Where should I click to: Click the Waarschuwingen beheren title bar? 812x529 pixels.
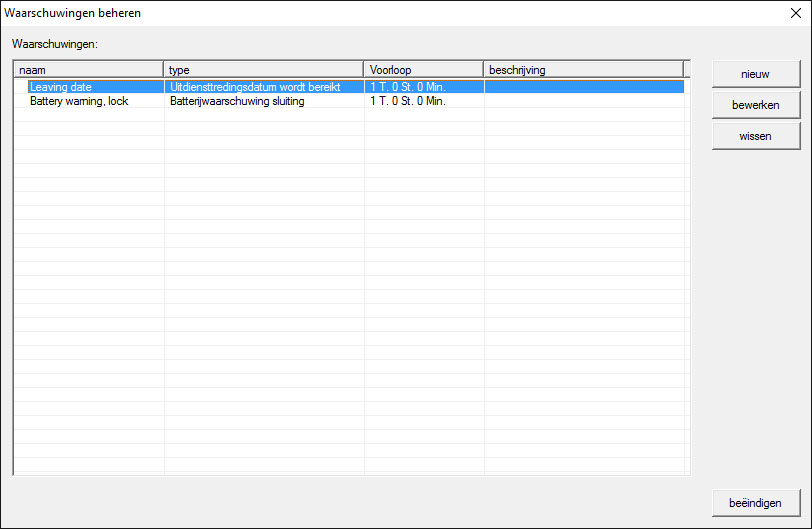coord(300,13)
